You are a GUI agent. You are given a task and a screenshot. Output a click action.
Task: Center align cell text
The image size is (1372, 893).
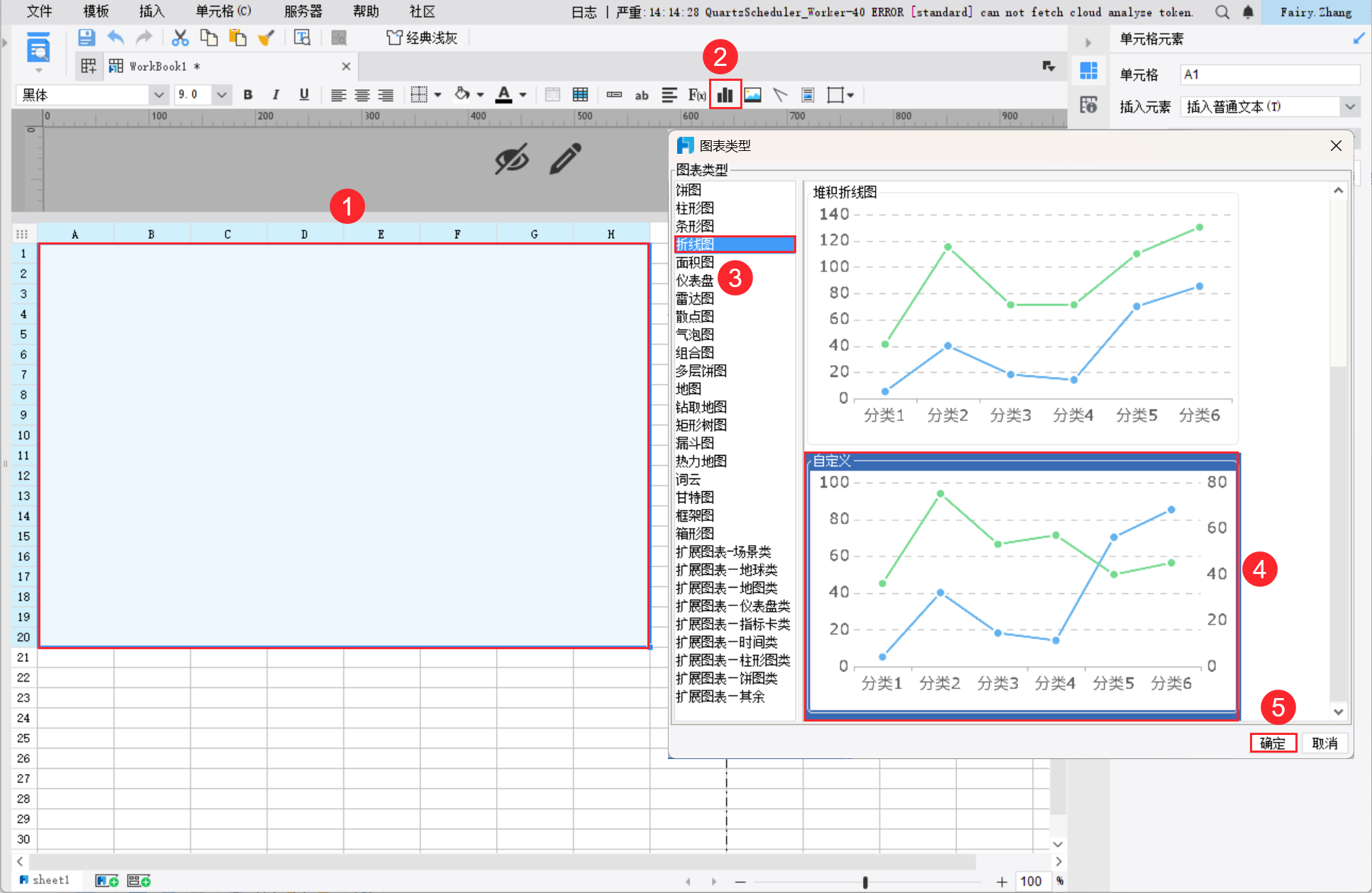(x=362, y=95)
